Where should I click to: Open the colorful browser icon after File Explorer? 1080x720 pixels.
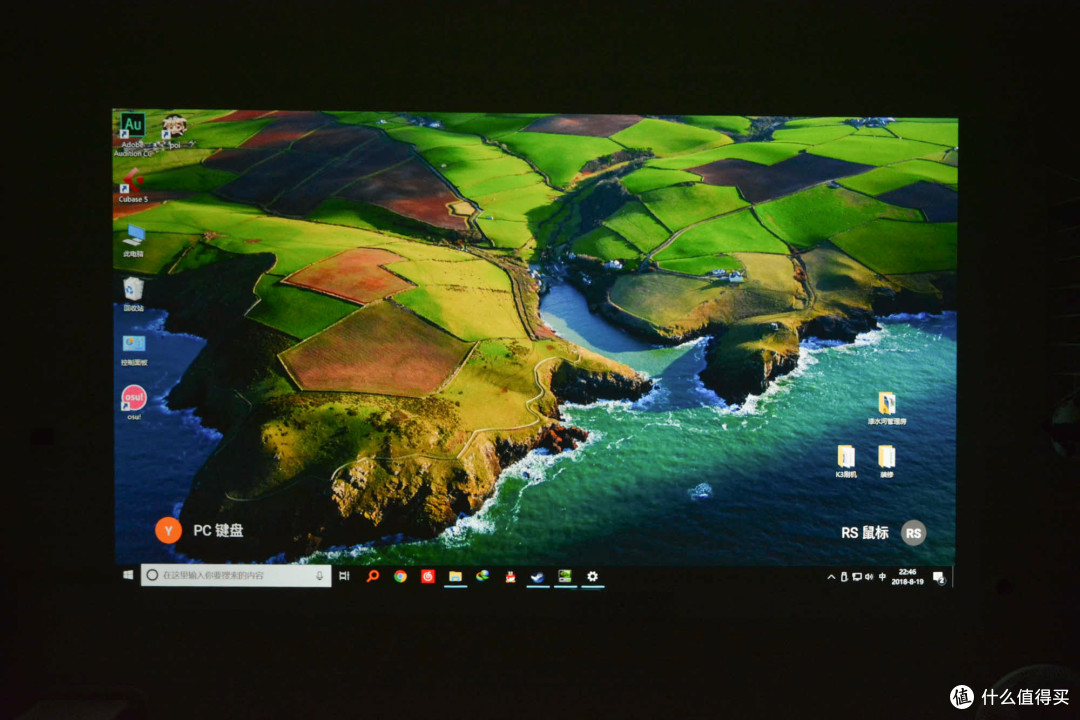pyautogui.click(x=483, y=576)
